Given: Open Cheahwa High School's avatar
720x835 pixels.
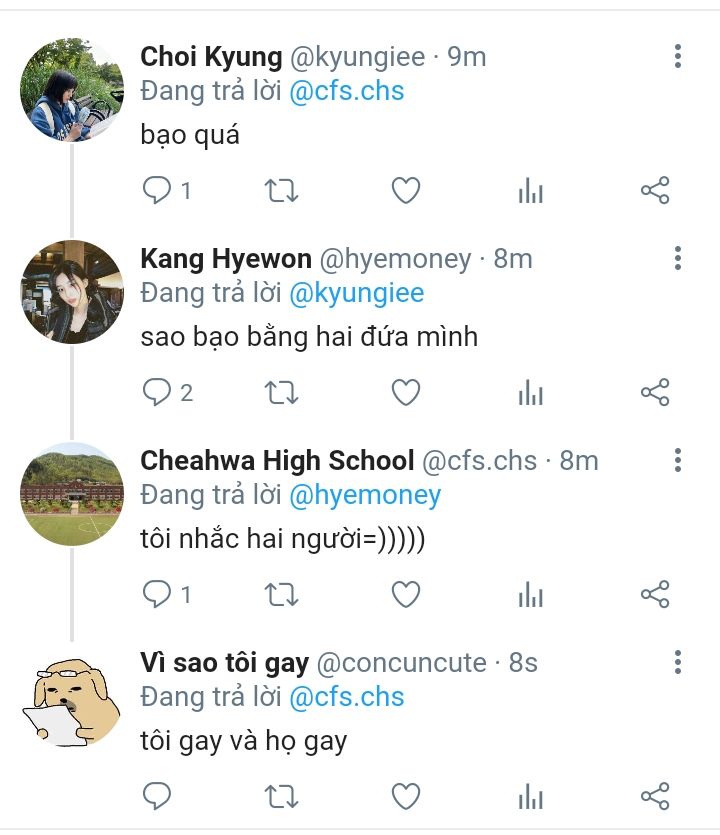Looking at the screenshot, I should coord(72,494).
